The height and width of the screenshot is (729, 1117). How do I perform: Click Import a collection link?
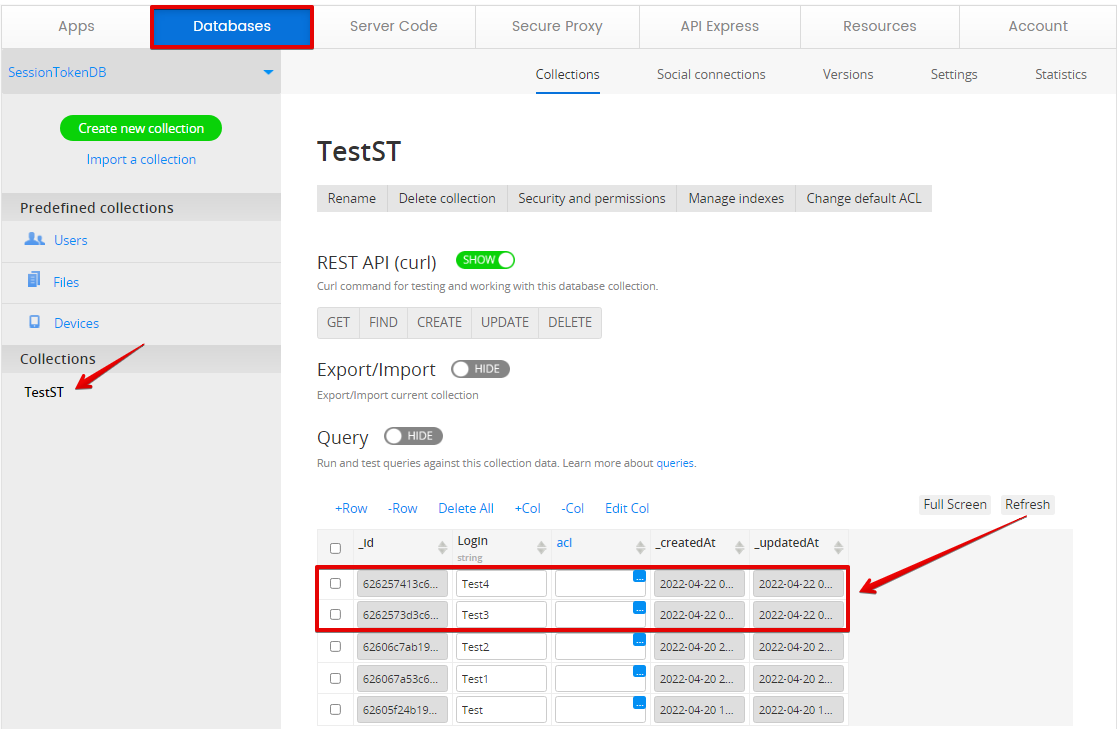coord(141,160)
